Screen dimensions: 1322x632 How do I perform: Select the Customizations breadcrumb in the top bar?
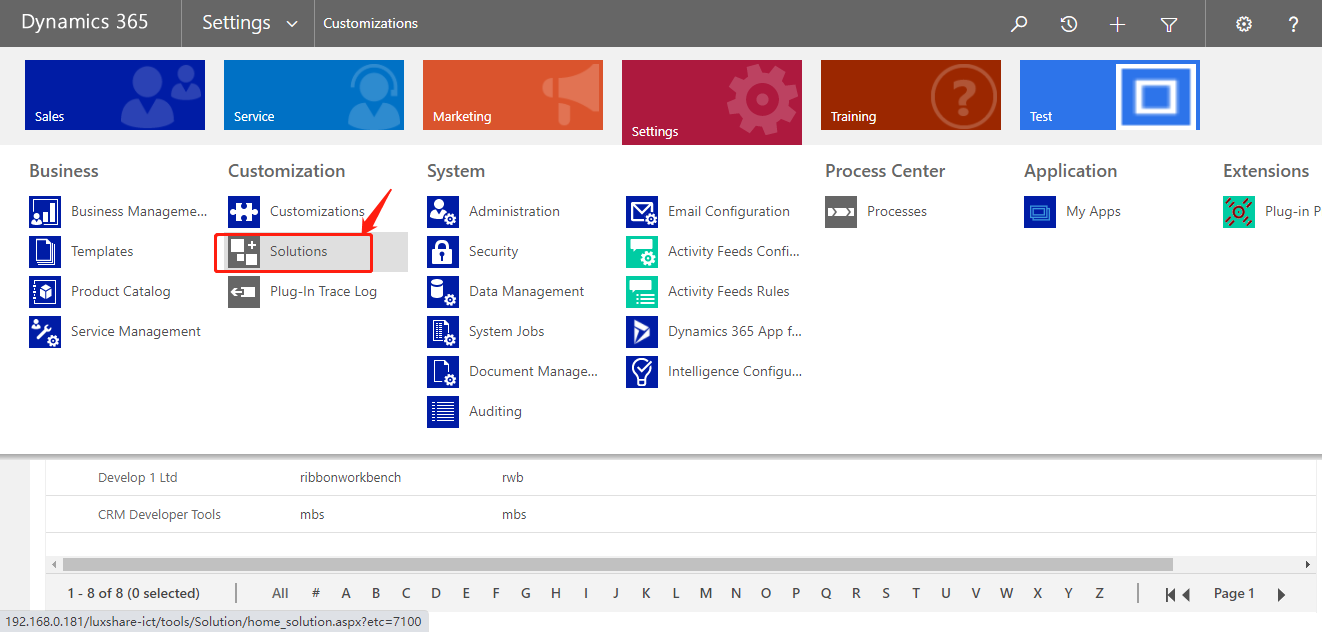pos(370,22)
